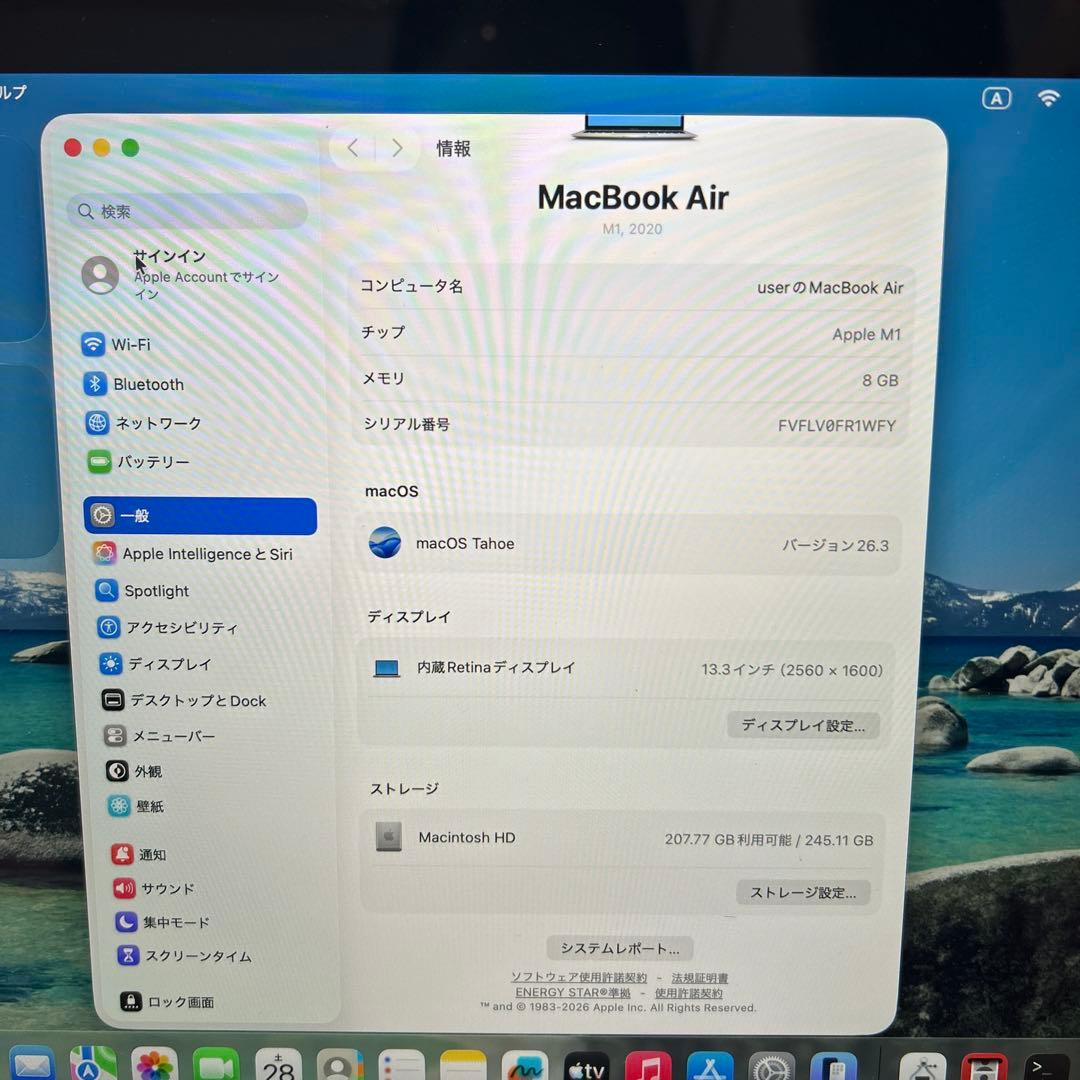This screenshot has width=1080, height=1080.
Task: Click the ルプ menu bar item
Action: click(13, 92)
